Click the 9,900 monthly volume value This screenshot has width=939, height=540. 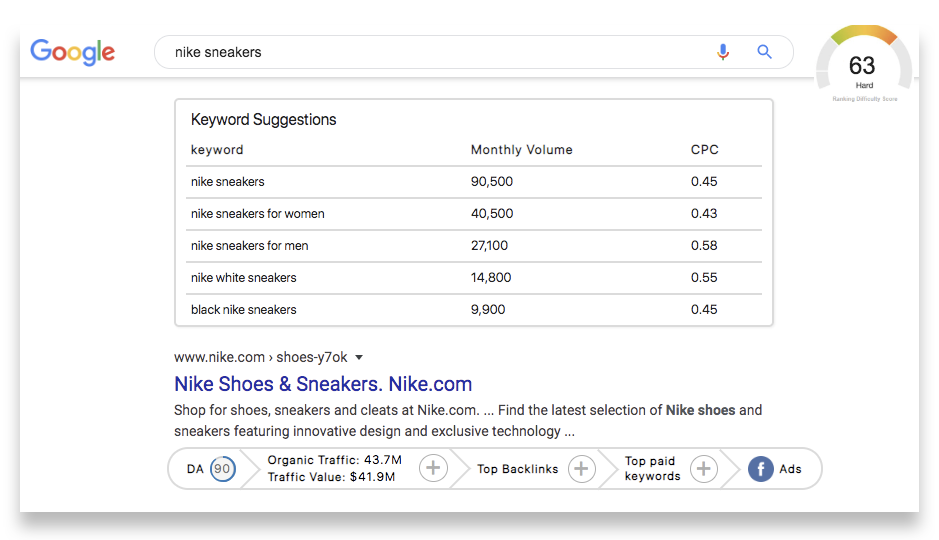pyautogui.click(x=488, y=310)
